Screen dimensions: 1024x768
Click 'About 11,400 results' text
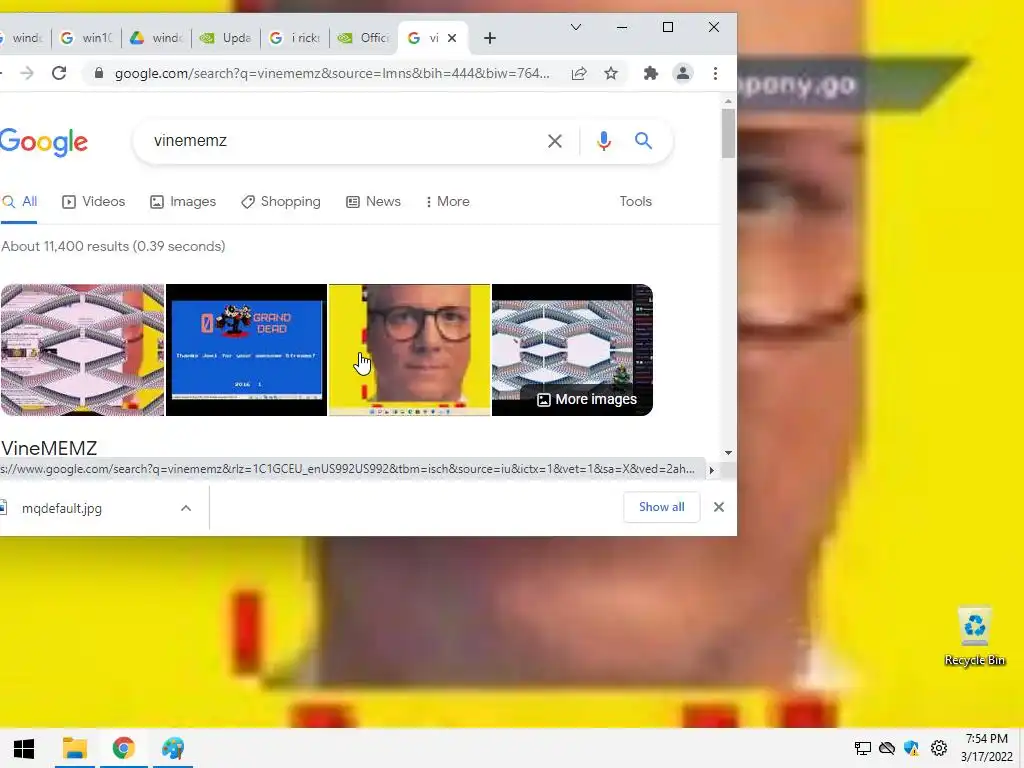(113, 246)
